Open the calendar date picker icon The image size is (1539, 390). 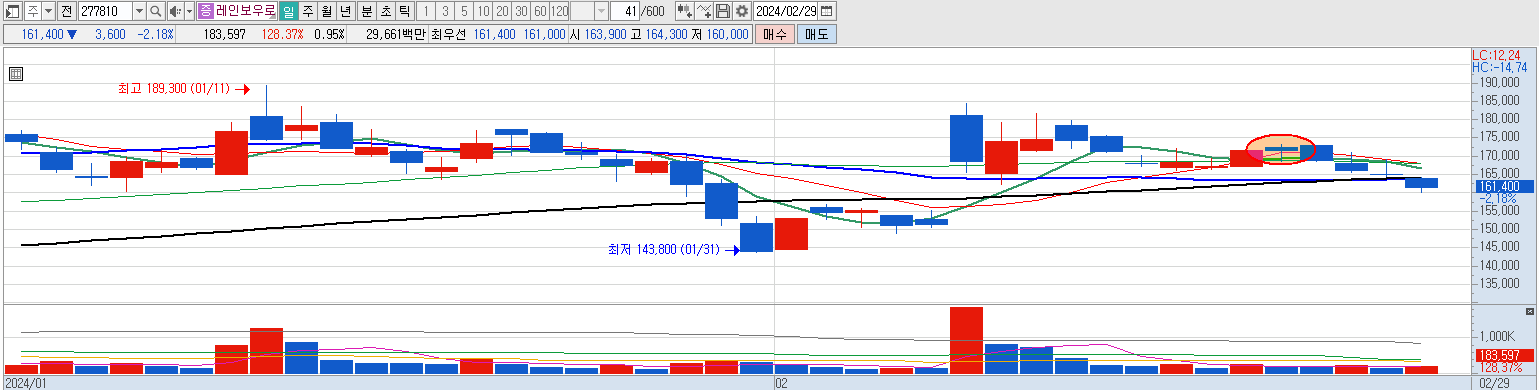[827, 11]
